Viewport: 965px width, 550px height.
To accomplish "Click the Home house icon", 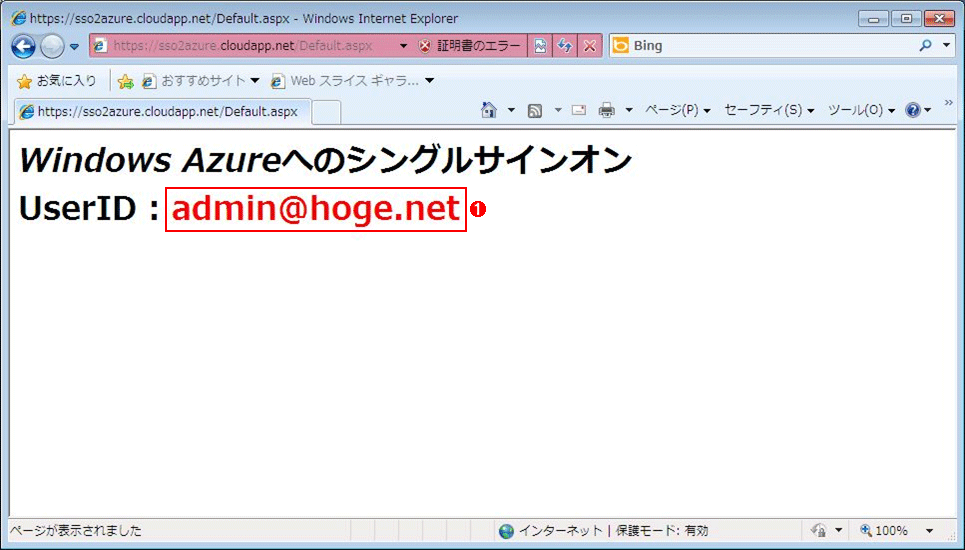I will 489,110.
